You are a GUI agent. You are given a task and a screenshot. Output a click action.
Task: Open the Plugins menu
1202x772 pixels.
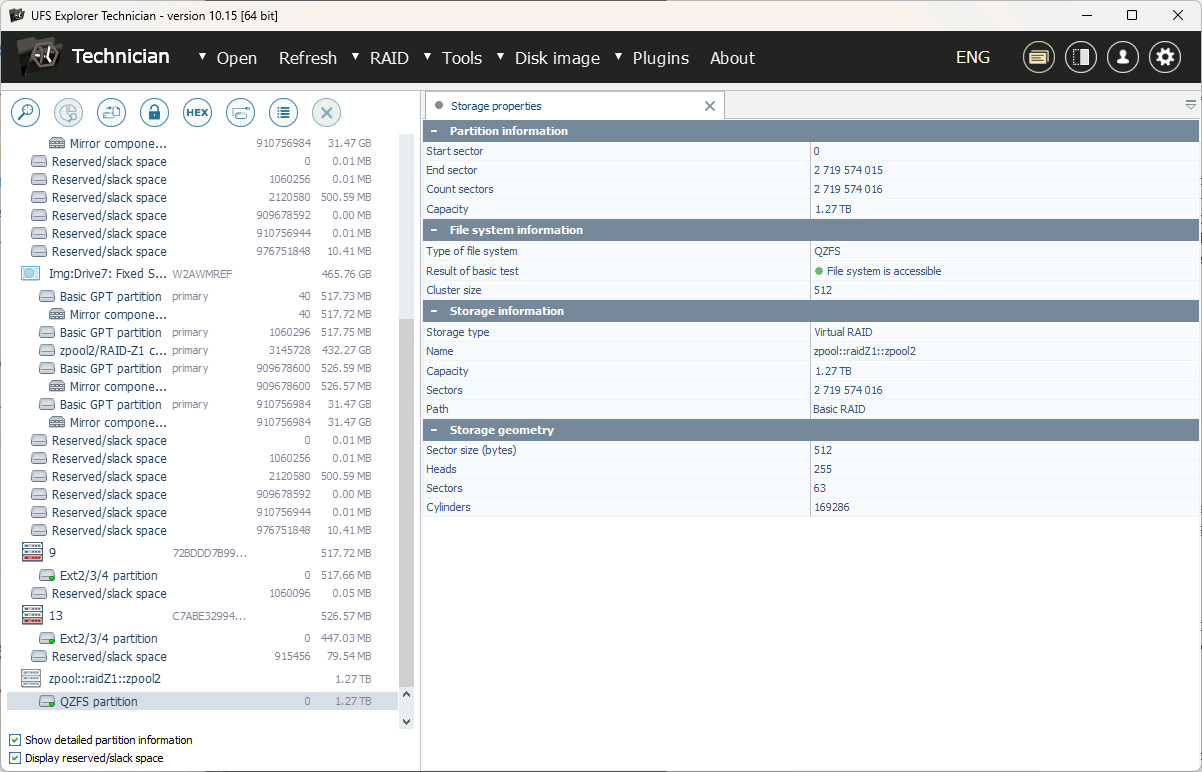click(x=661, y=58)
